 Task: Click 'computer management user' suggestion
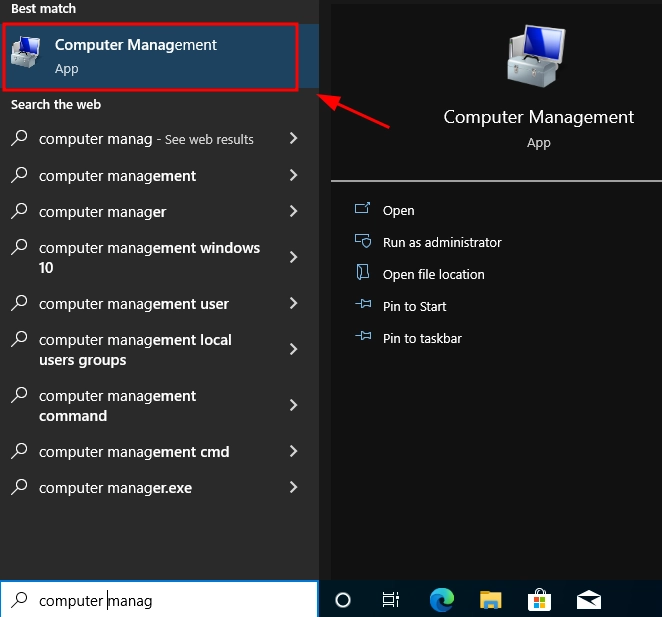tap(134, 303)
